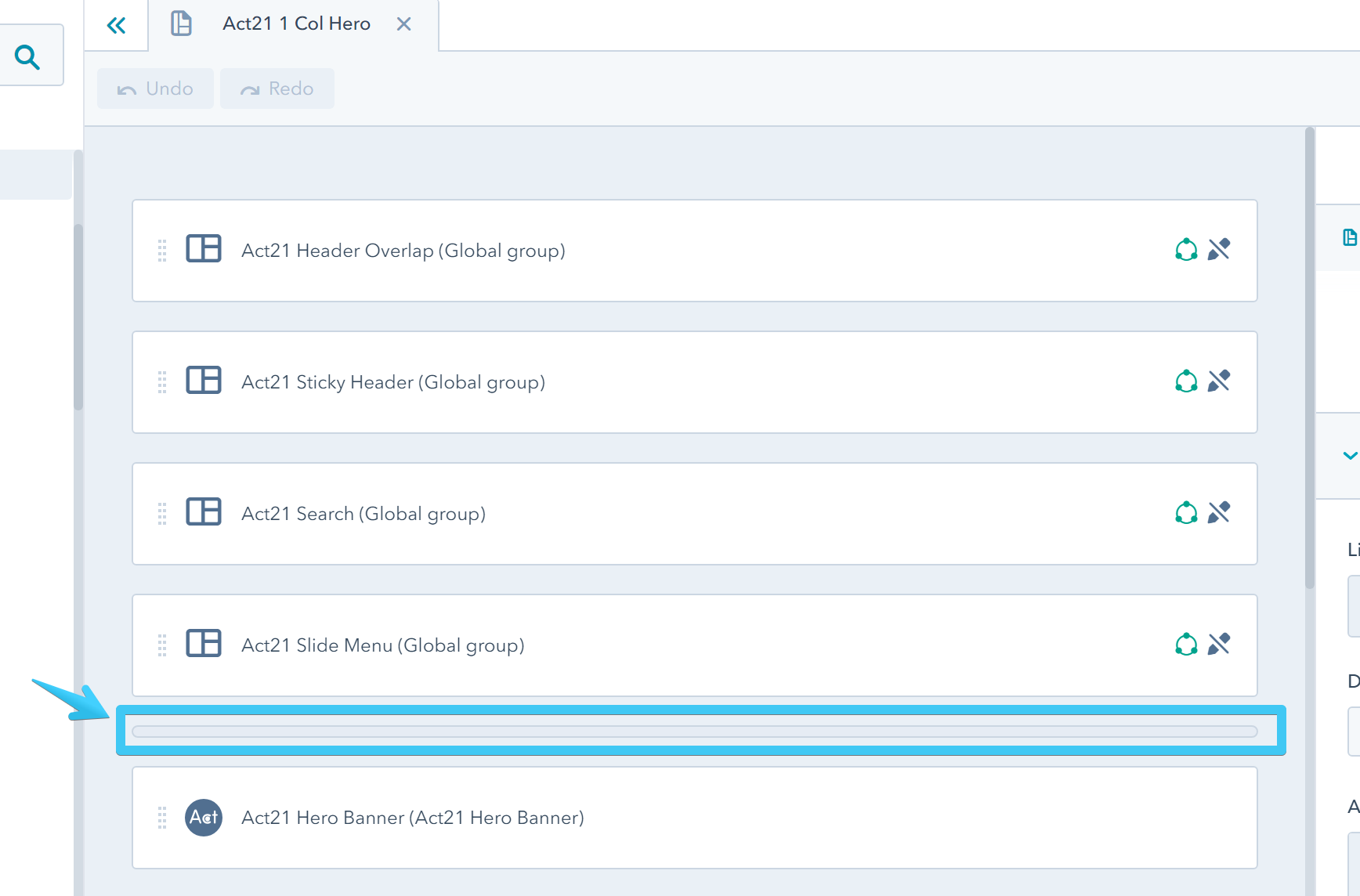Click the layout icon beside Act21 Slide Menu
The height and width of the screenshot is (896, 1360).
pos(204,644)
